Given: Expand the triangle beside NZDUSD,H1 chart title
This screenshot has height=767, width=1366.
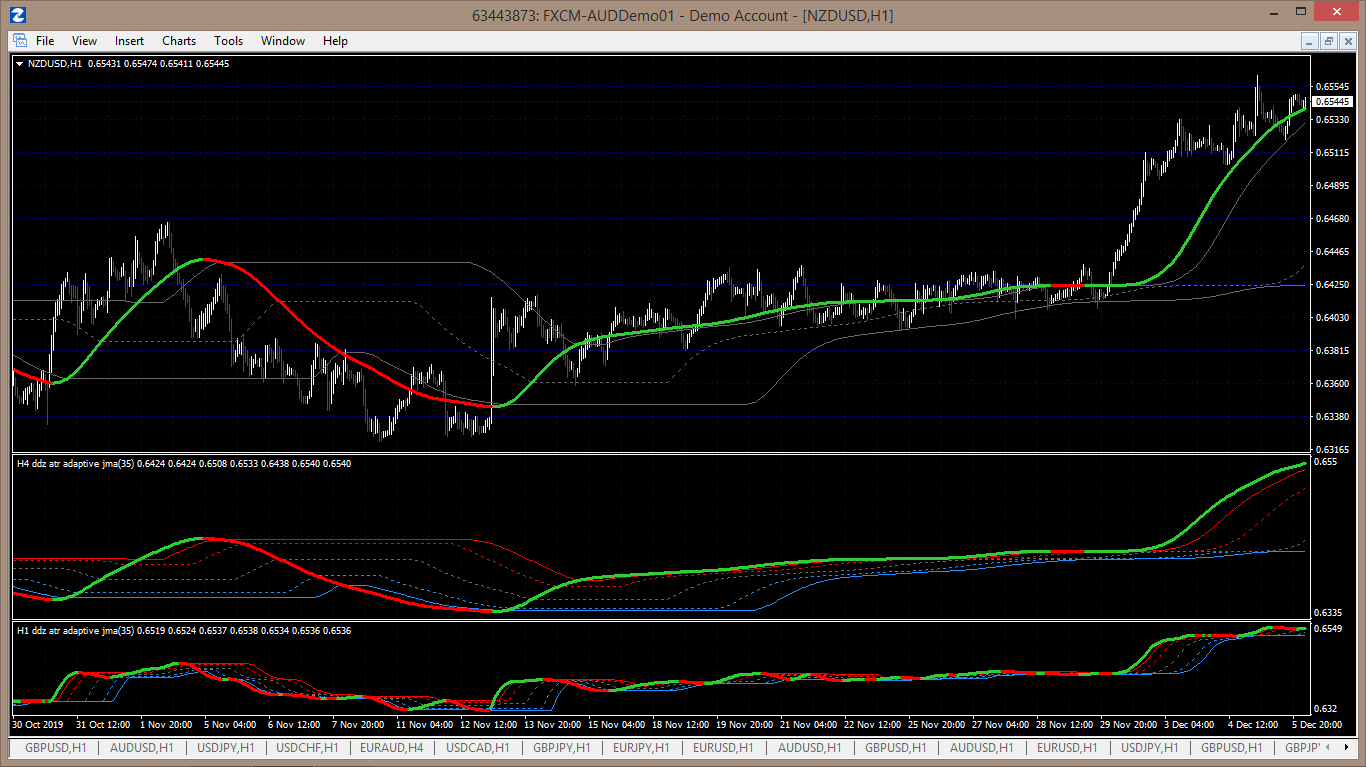Looking at the screenshot, I should point(20,63).
